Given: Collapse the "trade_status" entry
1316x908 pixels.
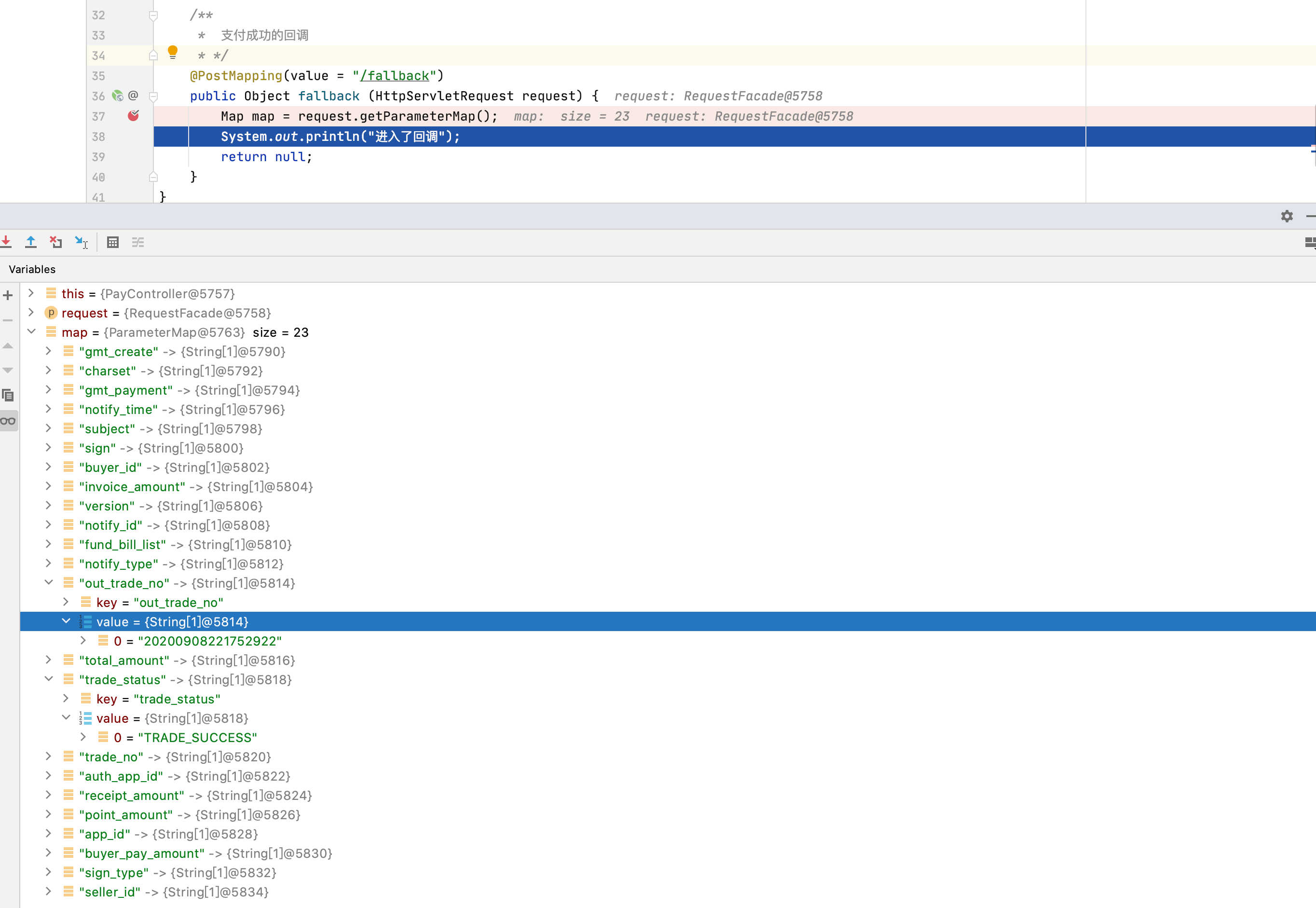Looking at the screenshot, I should click(x=49, y=679).
